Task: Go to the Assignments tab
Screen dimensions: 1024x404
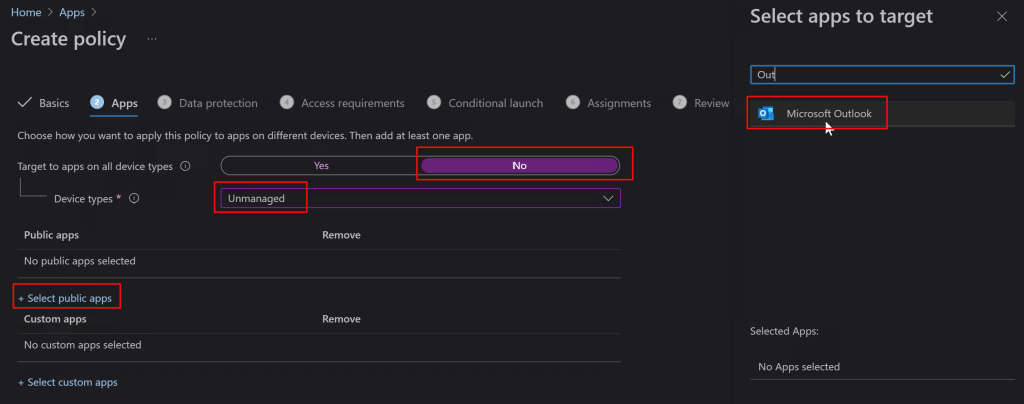Action: [618, 103]
